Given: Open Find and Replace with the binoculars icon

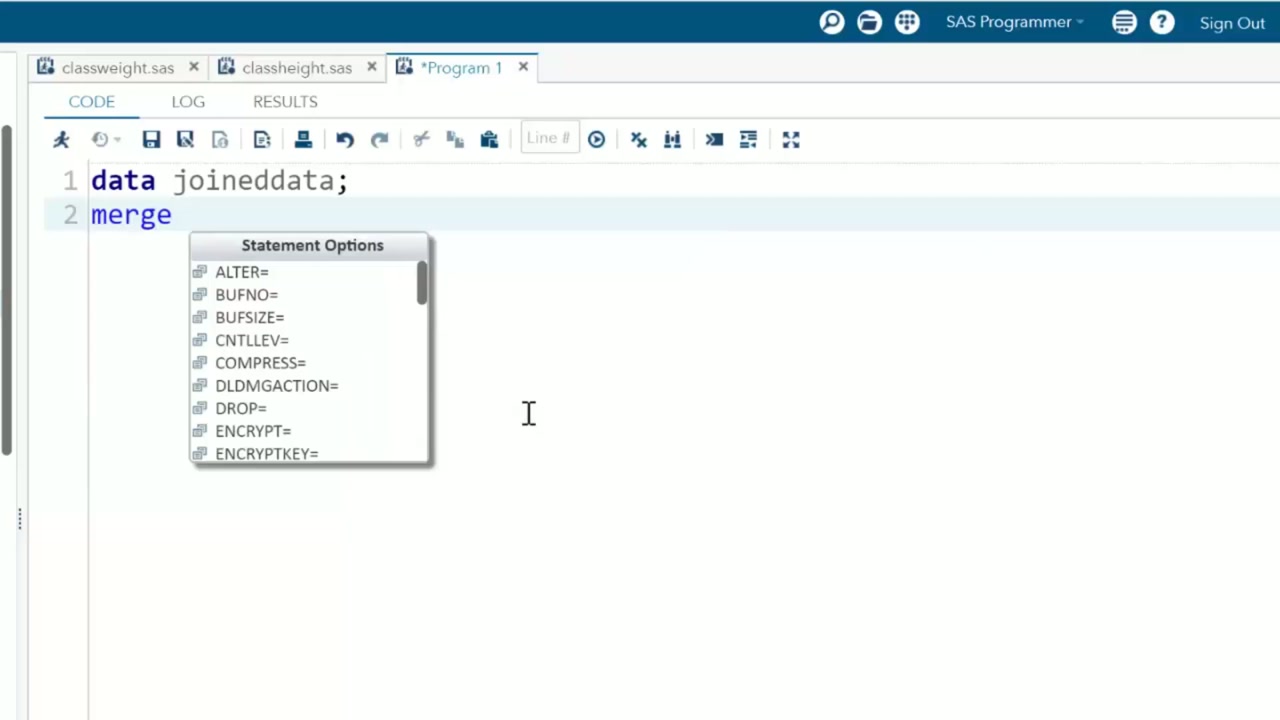Looking at the screenshot, I should click(x=672, y=140).
